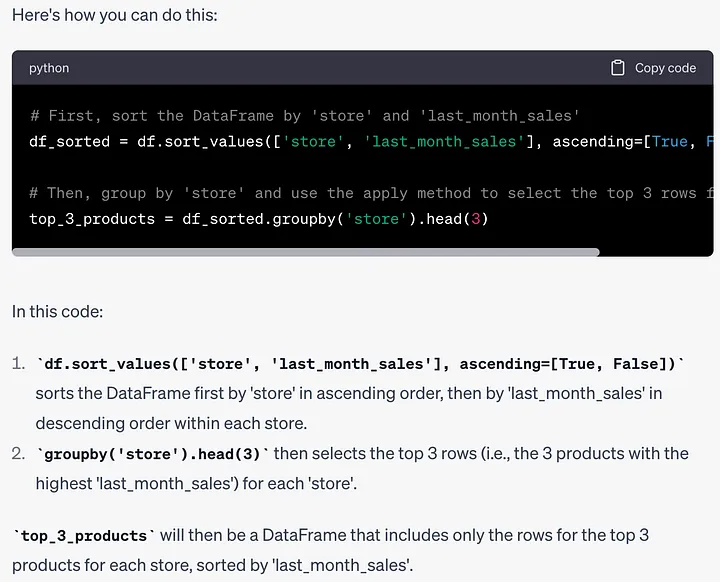Image resolution: width=720 pixels, height=582 pixels.
Task: Click the text 'descending order within each store.'
Action: pos(171,423)
